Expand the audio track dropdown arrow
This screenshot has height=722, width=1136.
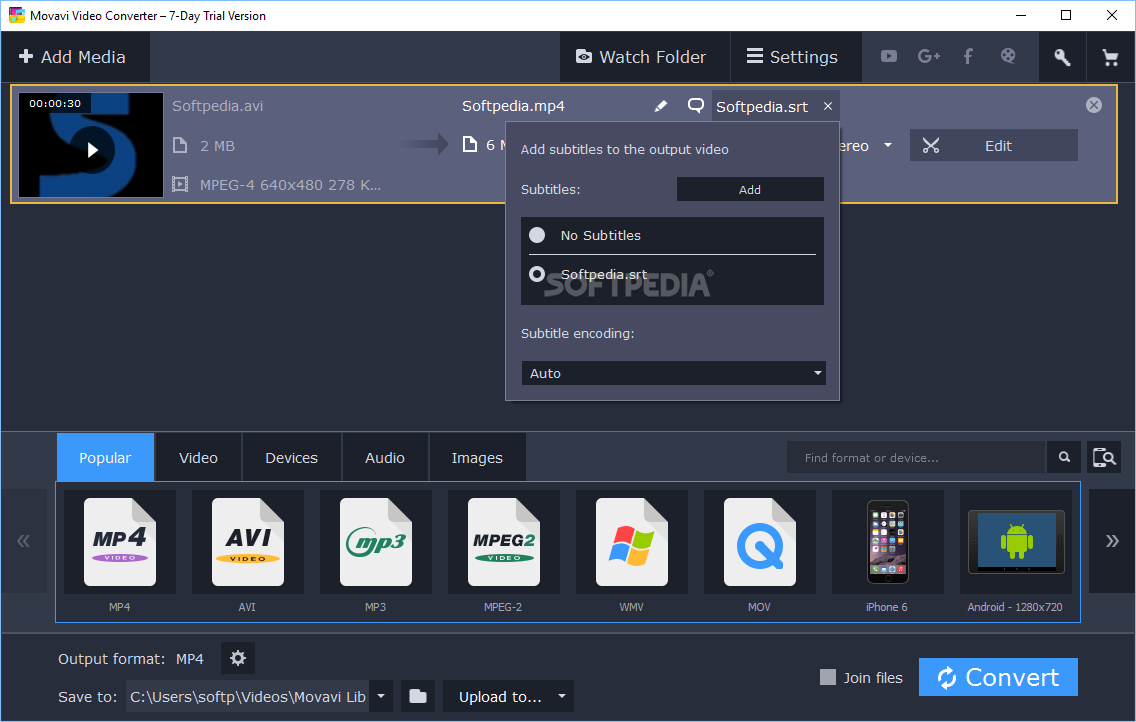click(888, 146)
